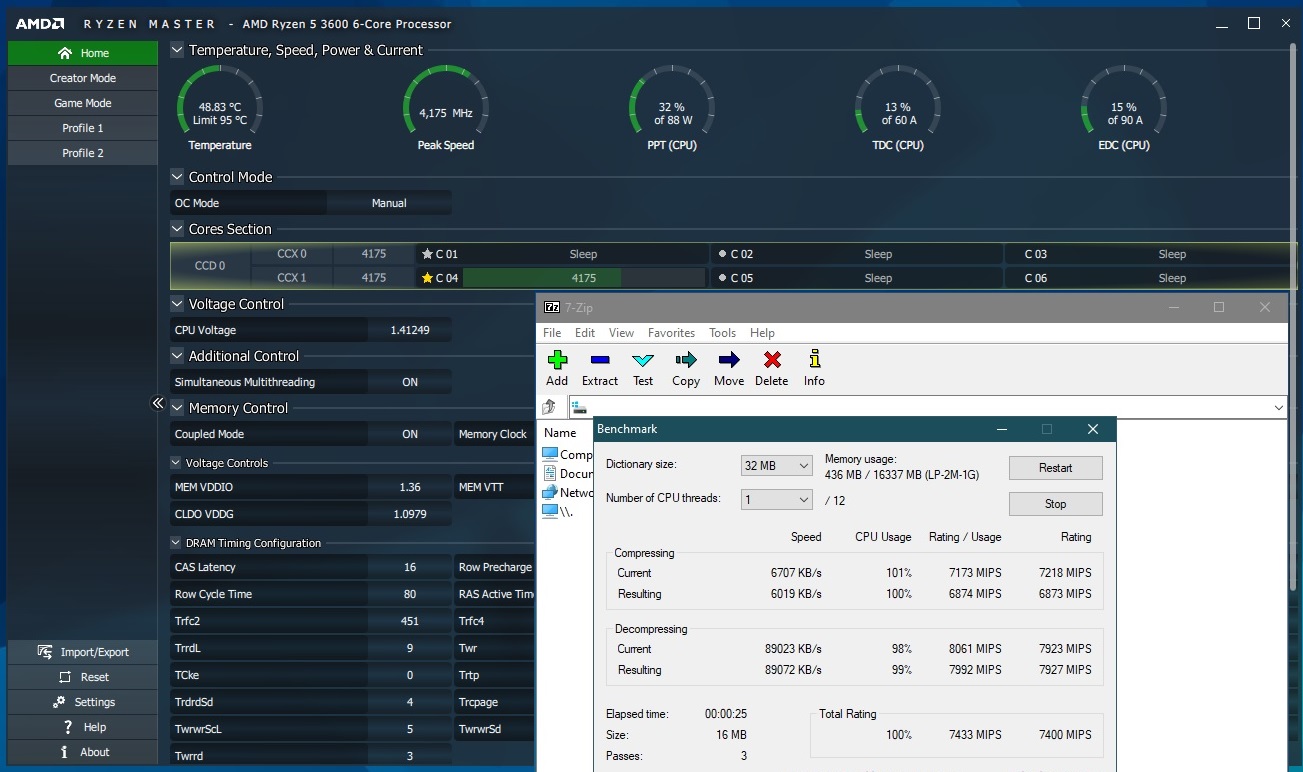The width and height of the screenshot is (1303, 772).
Task: Open the Number of CPU threads dropdown
Action: [x=776, y=499]
